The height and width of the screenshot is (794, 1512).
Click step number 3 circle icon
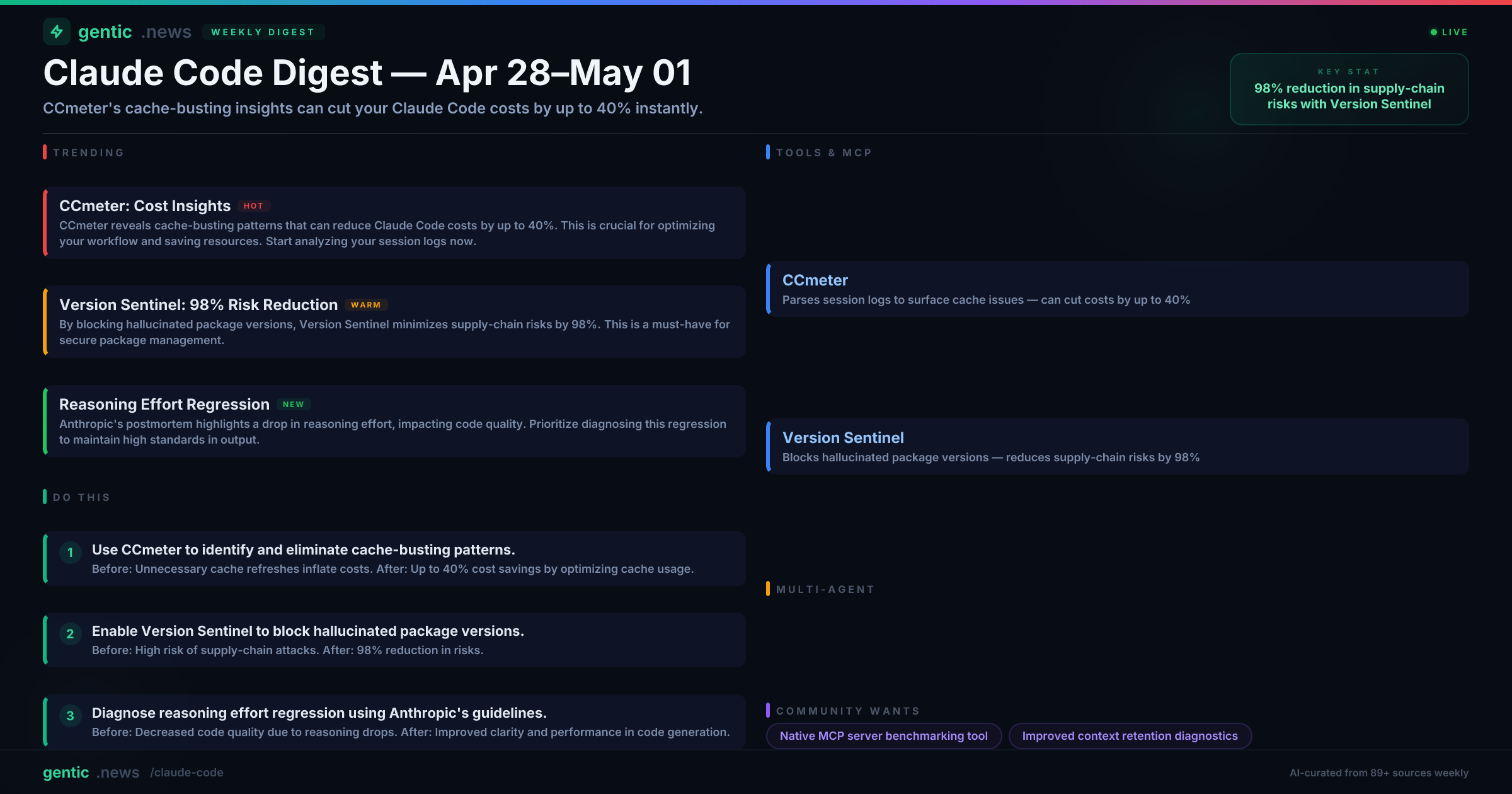[71, 716]
